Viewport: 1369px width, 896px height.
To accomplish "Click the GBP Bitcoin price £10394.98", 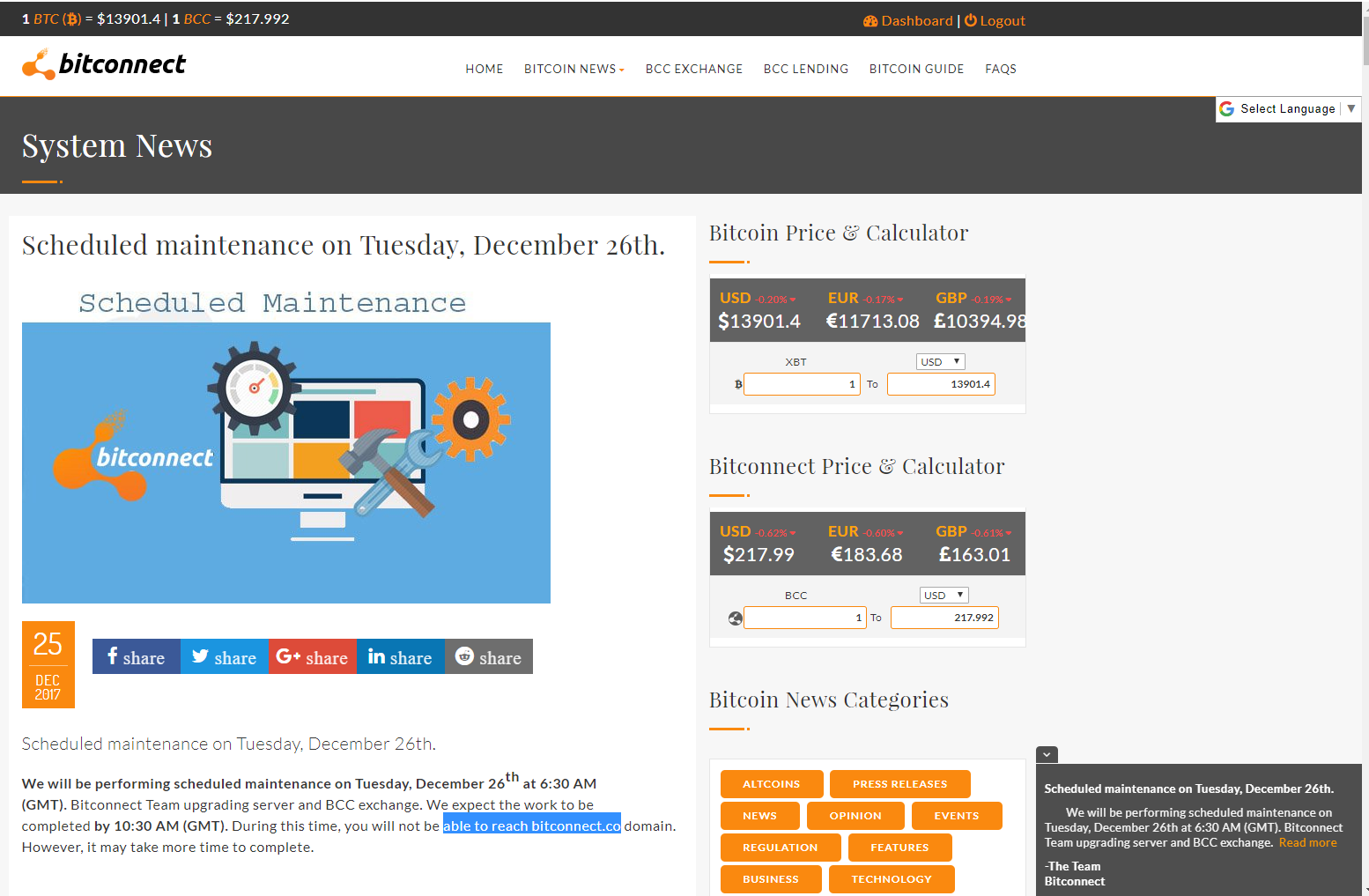I will tap(980, 322).
